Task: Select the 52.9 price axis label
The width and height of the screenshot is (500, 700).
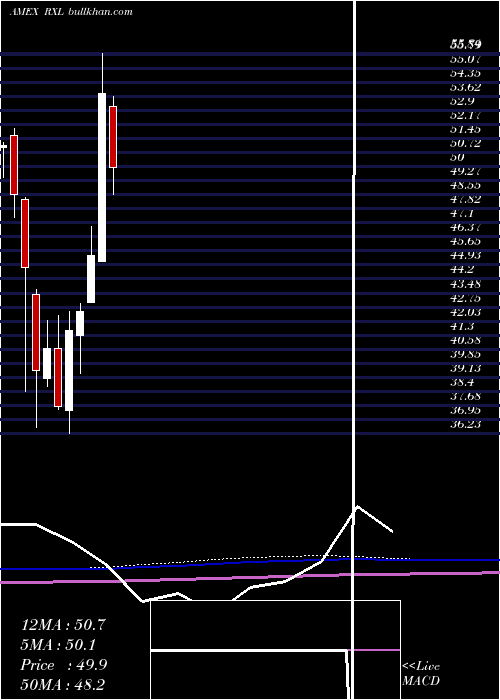Action: (462, 101)
